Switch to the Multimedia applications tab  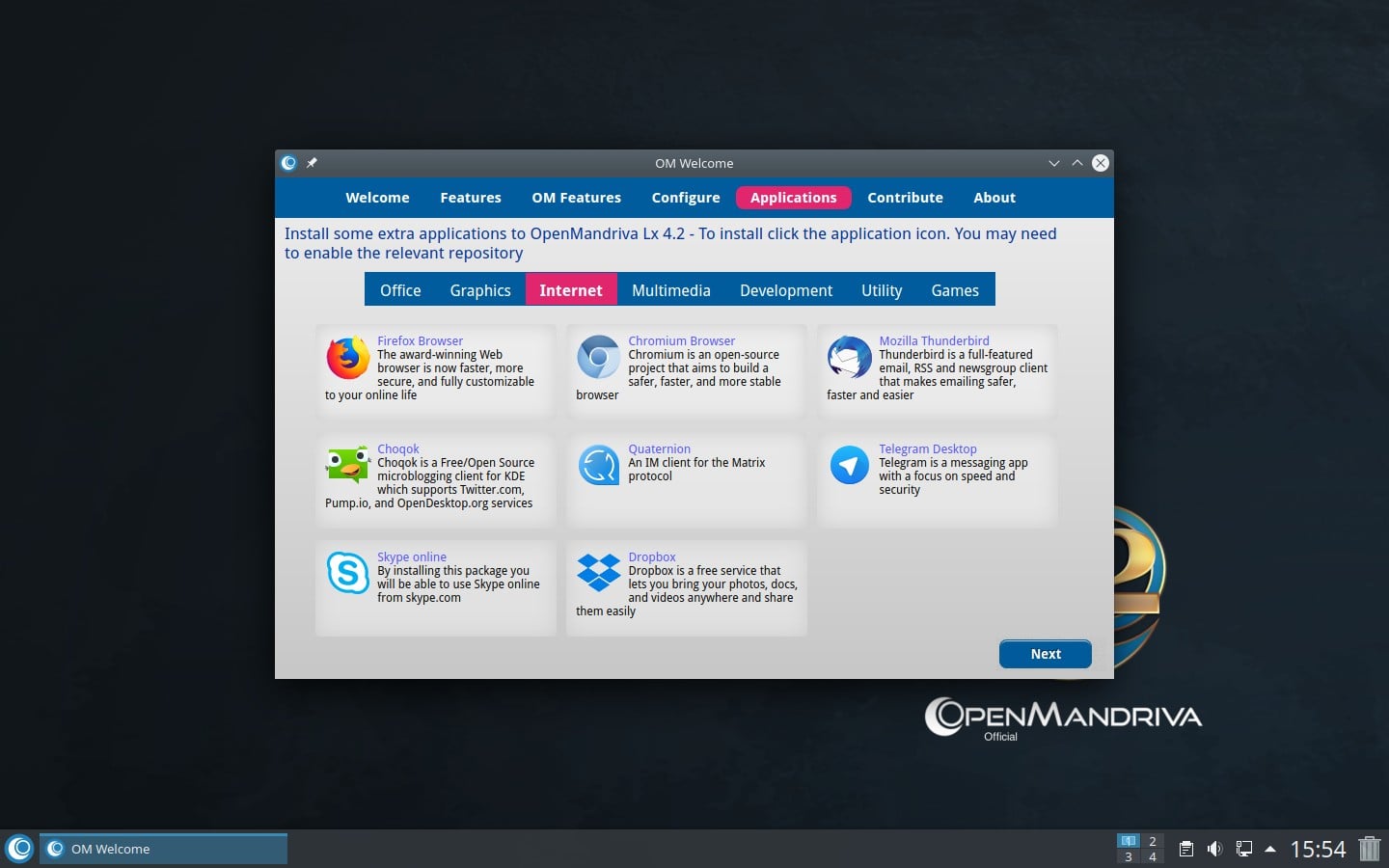671,289
